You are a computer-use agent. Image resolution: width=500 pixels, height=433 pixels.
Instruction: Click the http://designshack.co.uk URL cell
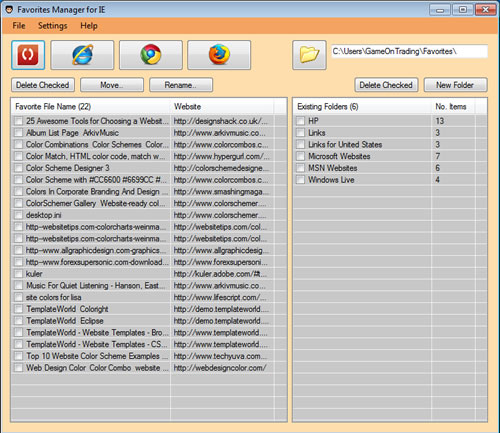[x=221, y=121]
